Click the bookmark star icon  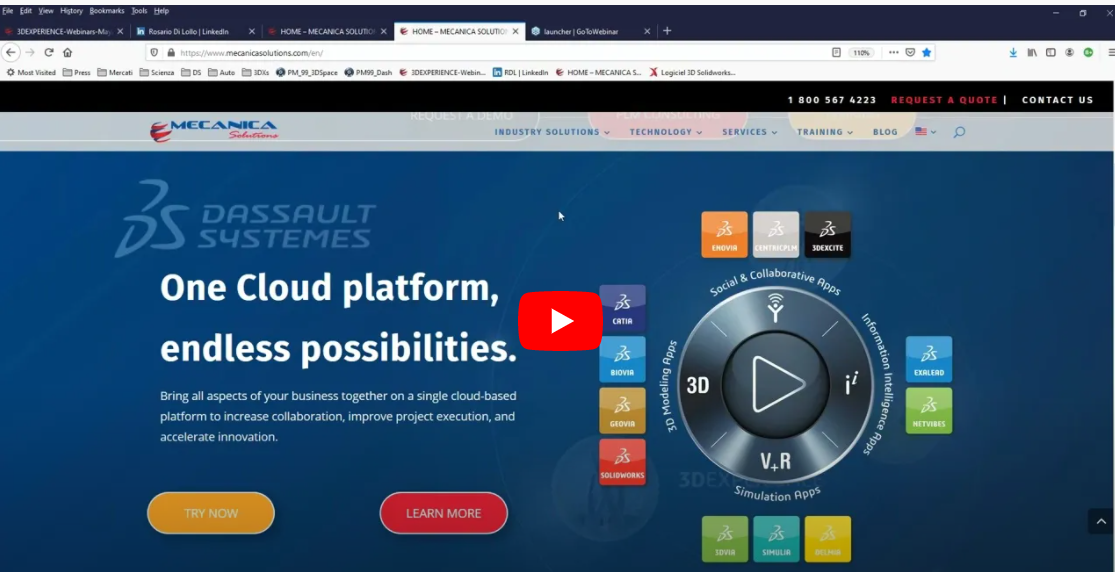click(927, 53)
